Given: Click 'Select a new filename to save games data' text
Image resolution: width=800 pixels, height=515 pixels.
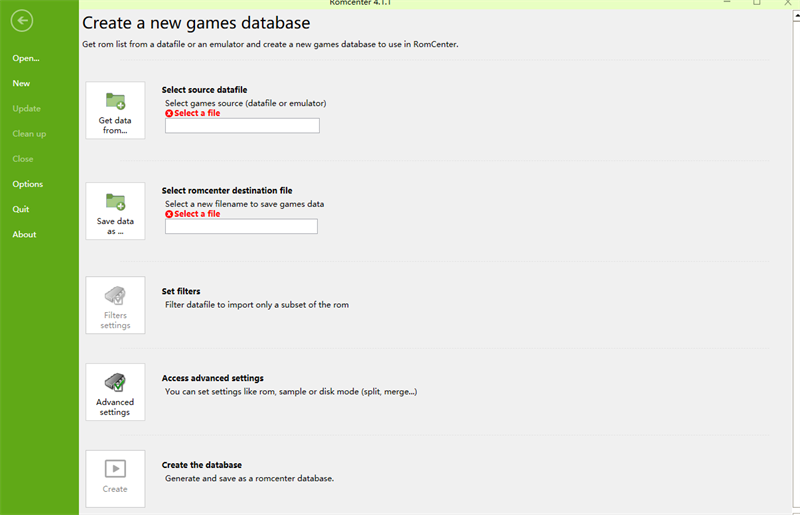Looking at the screenshot, I should coord(244,204).
